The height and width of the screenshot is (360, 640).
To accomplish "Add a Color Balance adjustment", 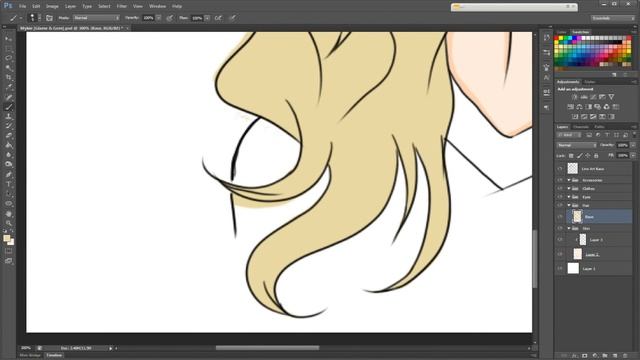I will [579, 107].
